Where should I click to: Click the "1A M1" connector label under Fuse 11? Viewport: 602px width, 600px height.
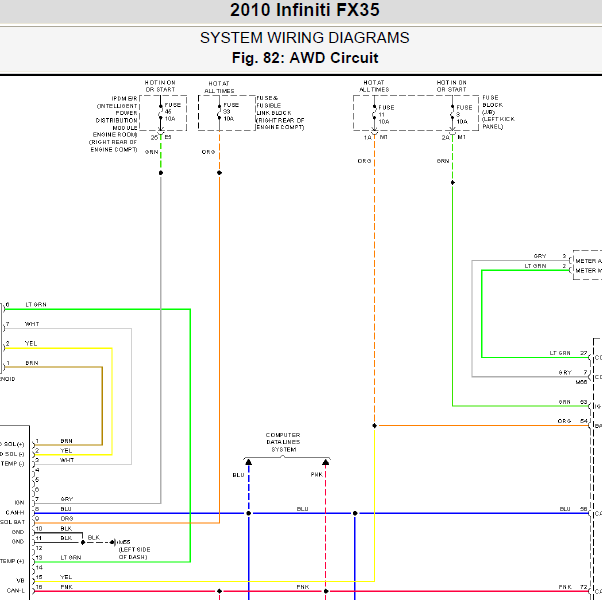[375, 137]
